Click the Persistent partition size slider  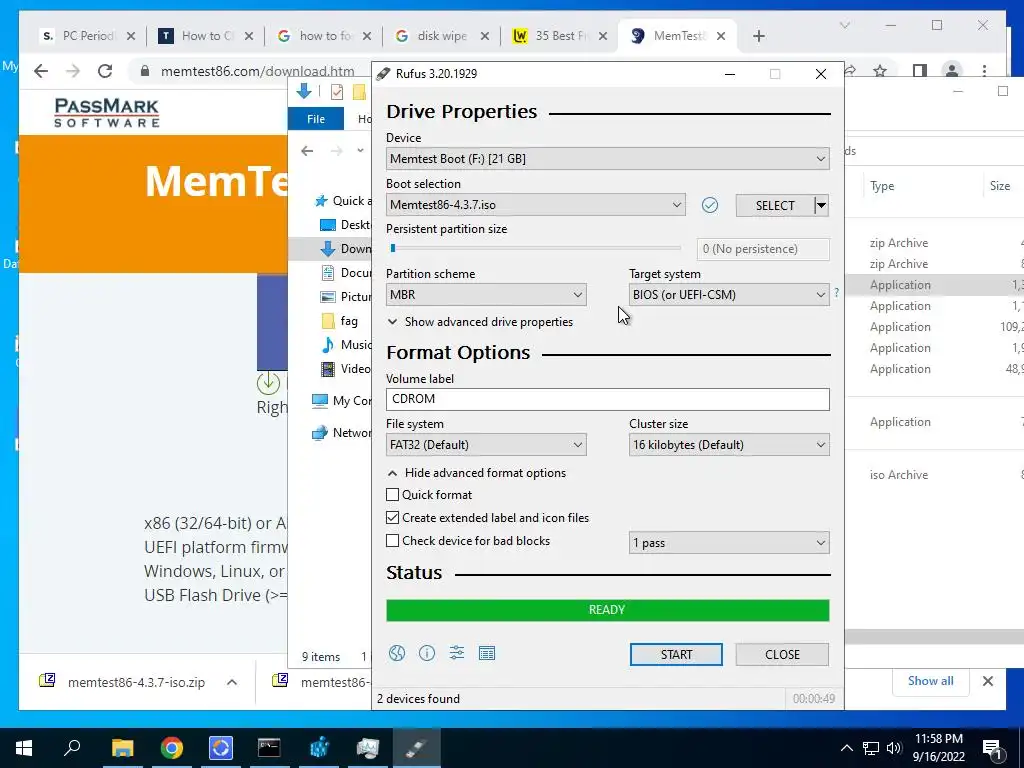(x=534, y=248)
